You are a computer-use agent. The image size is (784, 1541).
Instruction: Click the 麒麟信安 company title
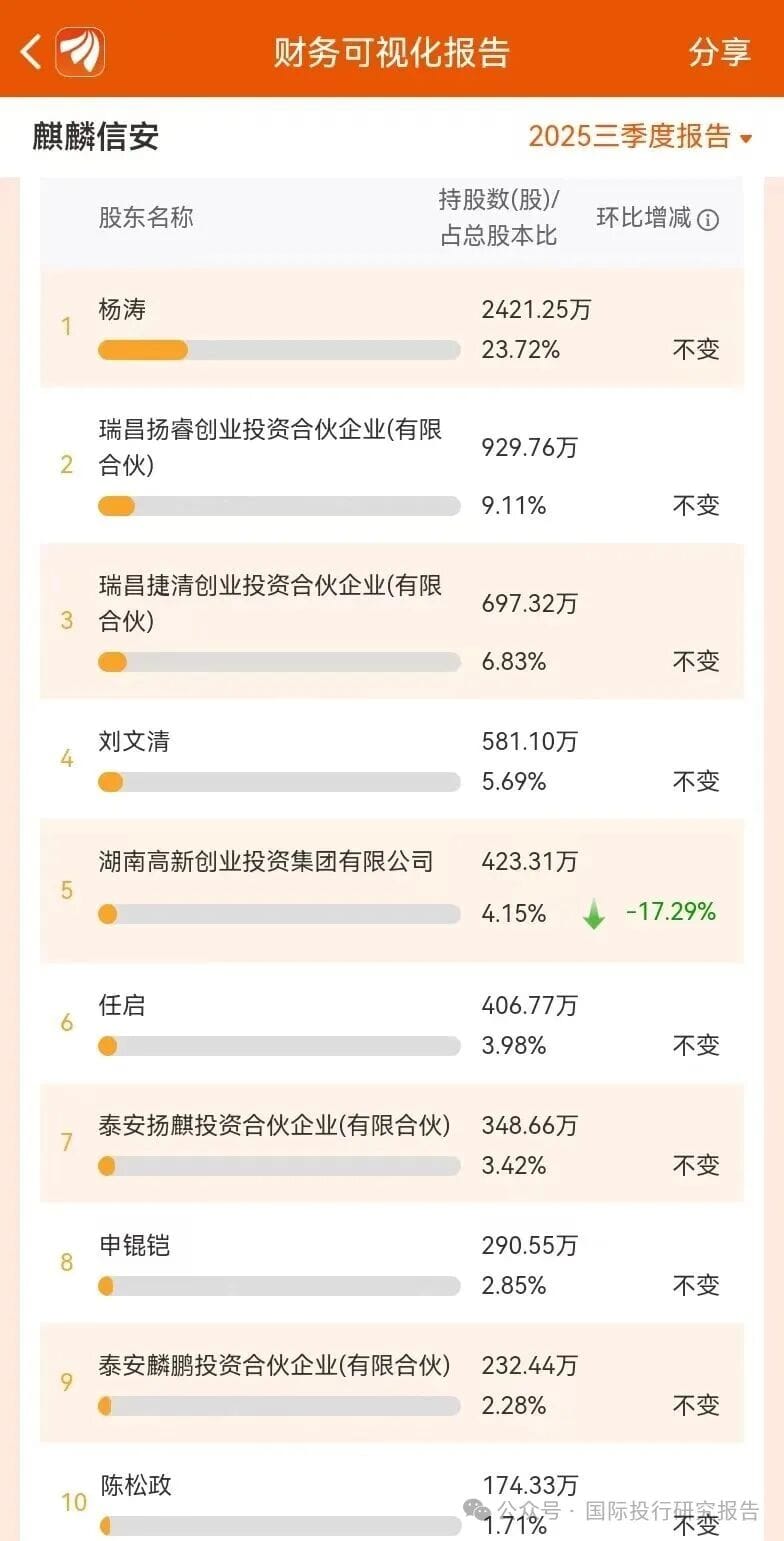tap(96, 136)
